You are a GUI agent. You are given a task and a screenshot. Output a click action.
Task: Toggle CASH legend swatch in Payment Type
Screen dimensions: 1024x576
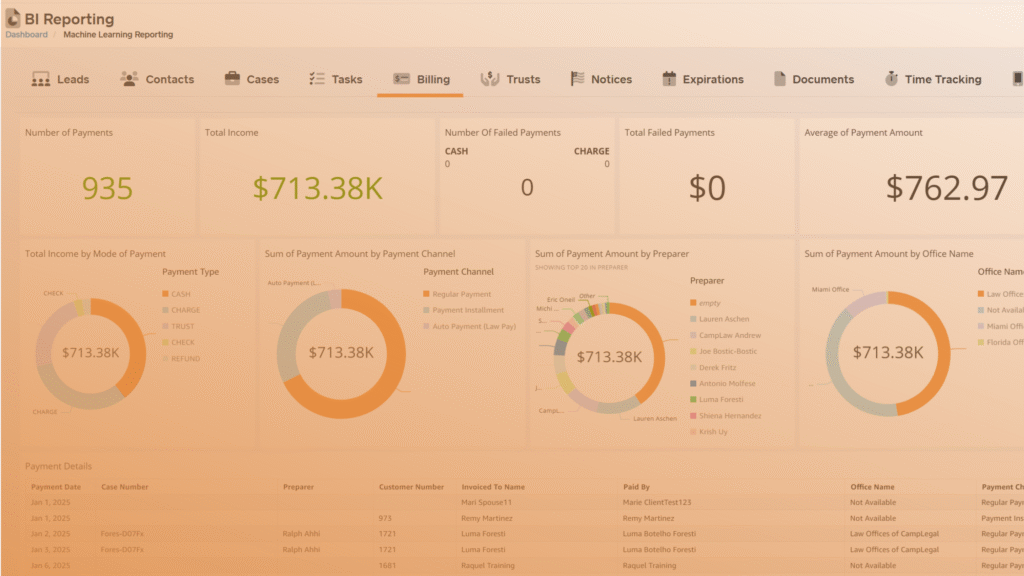[x=165, y=294]
